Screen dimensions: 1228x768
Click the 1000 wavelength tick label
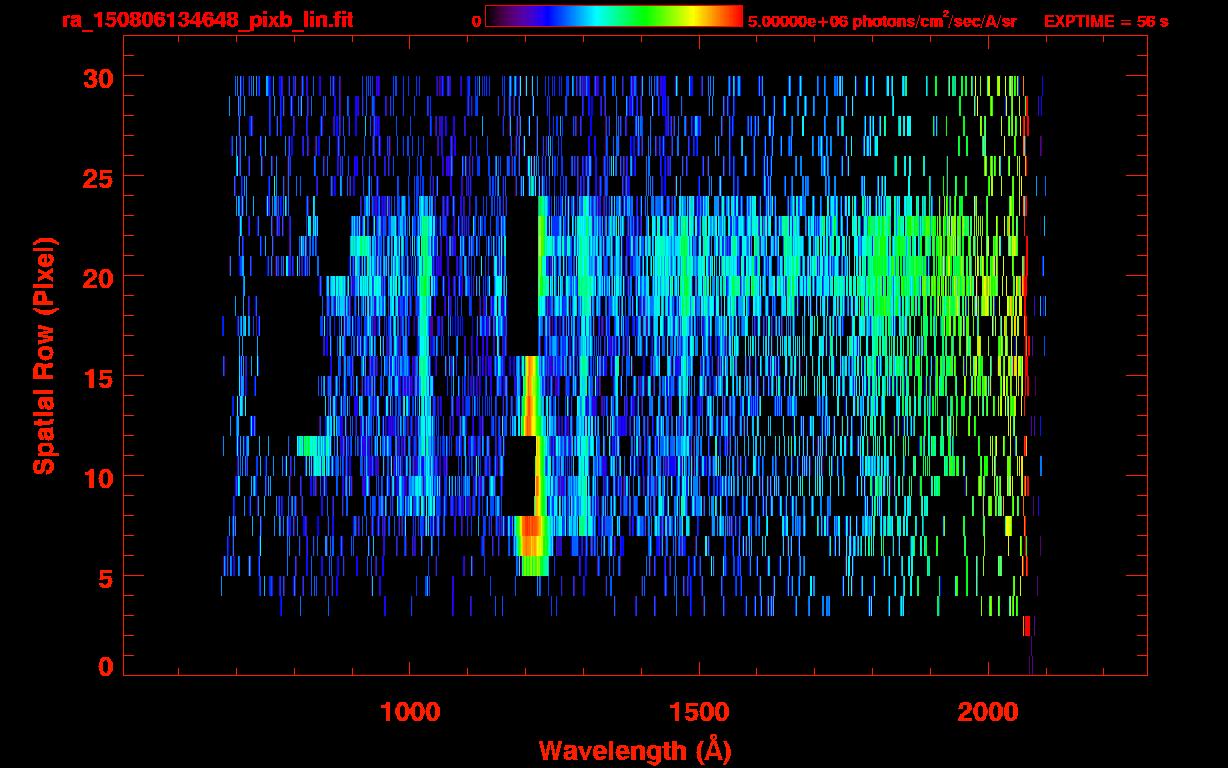pos(409,712)
